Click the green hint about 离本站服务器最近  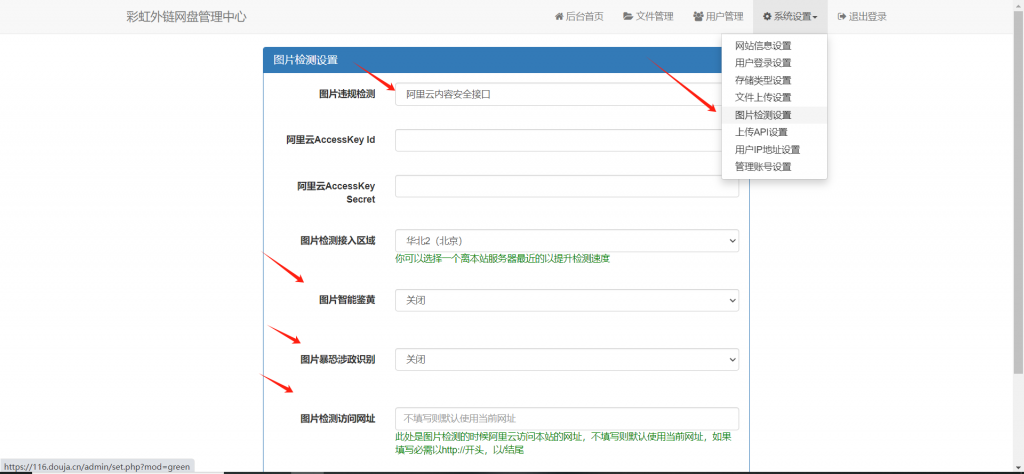coord(502,259)
